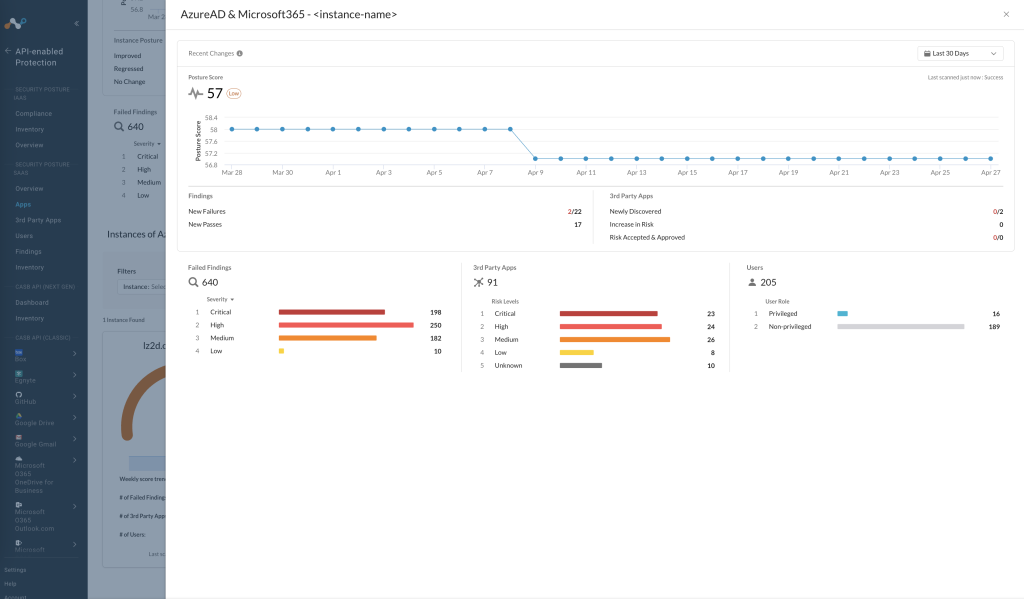This screenshot has width=1024, height=599.
Task: Click the GitHub icon in the sidebar
Action: 18,395
